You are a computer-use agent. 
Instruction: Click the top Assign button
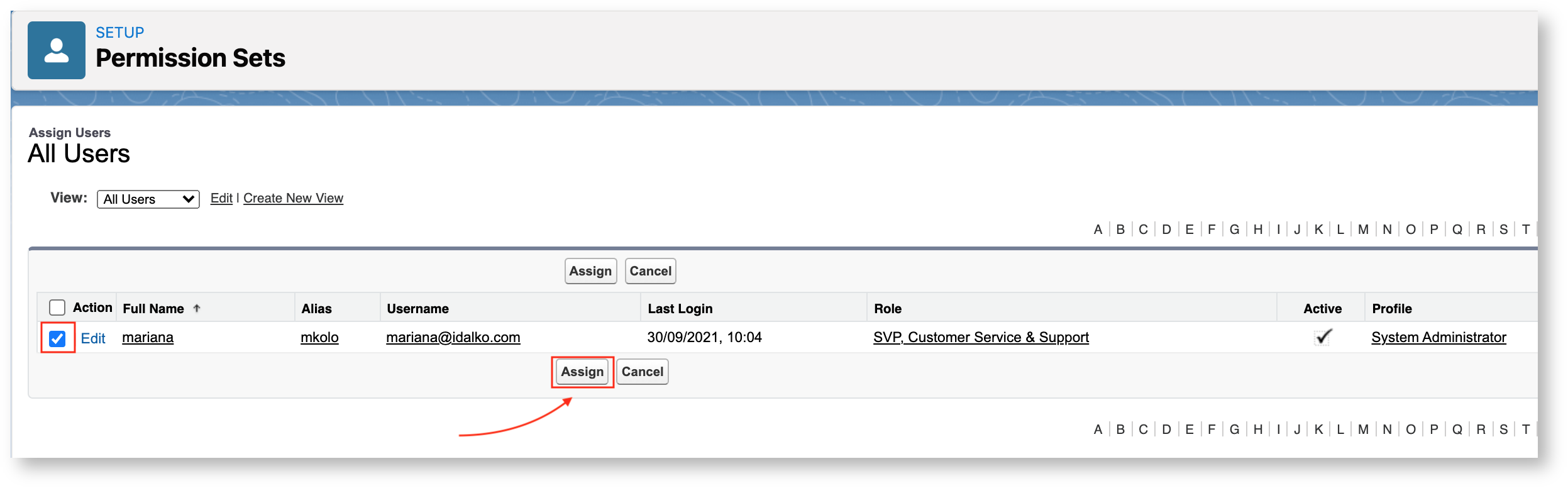click(x=590, y=271)
